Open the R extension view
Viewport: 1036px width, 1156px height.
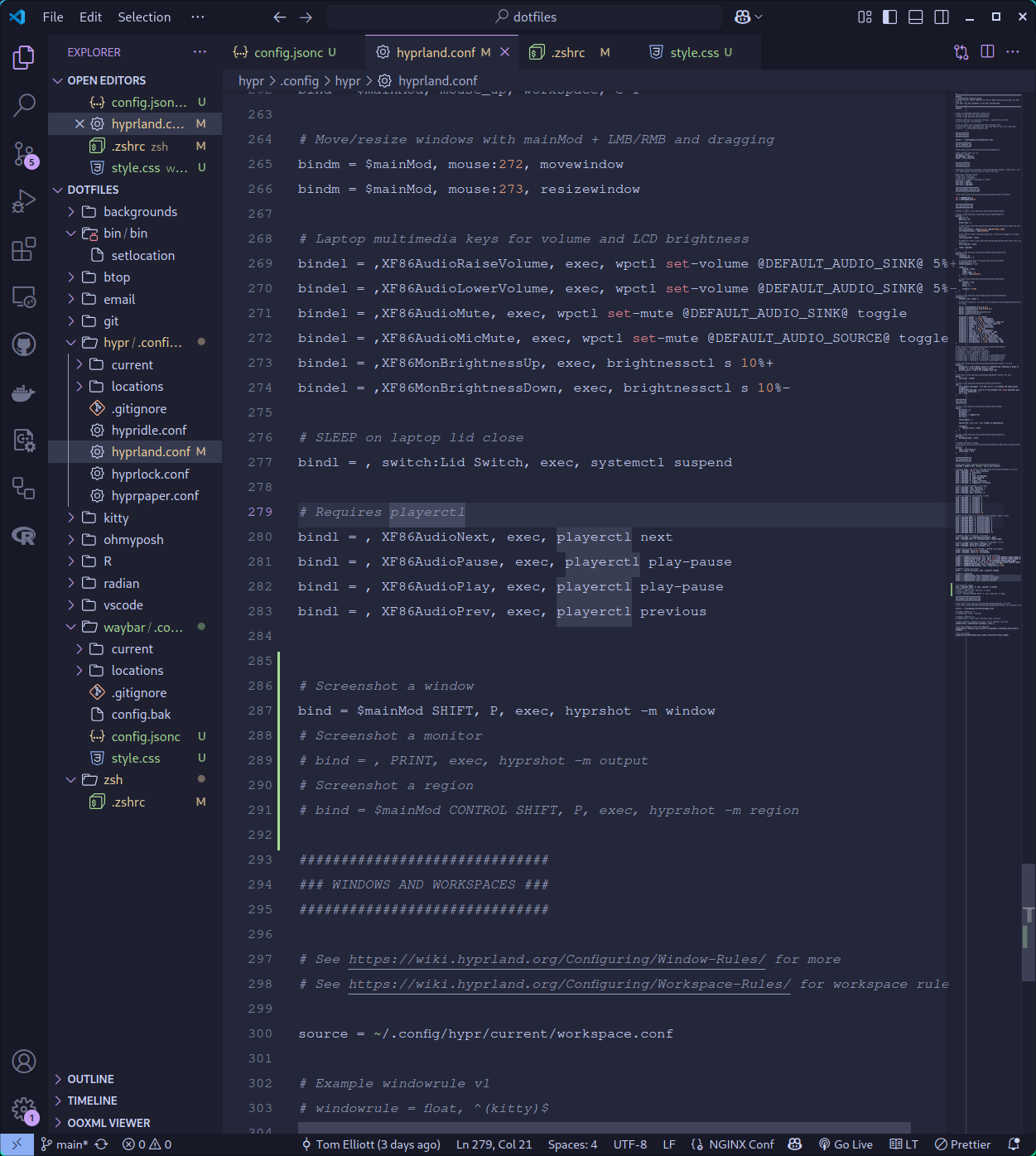[x=24, y=536]
